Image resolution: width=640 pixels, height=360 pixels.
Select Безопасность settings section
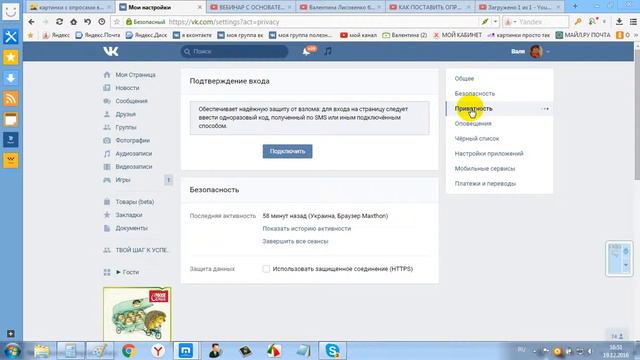474,93
